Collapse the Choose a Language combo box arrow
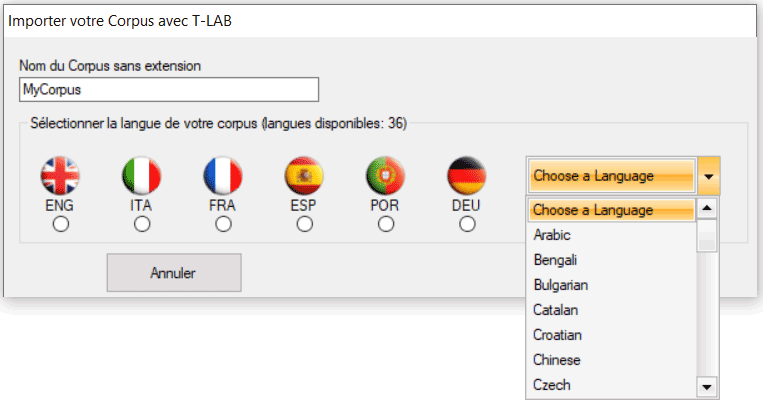The width and height of the screenshot is (763, 402). 708,176
